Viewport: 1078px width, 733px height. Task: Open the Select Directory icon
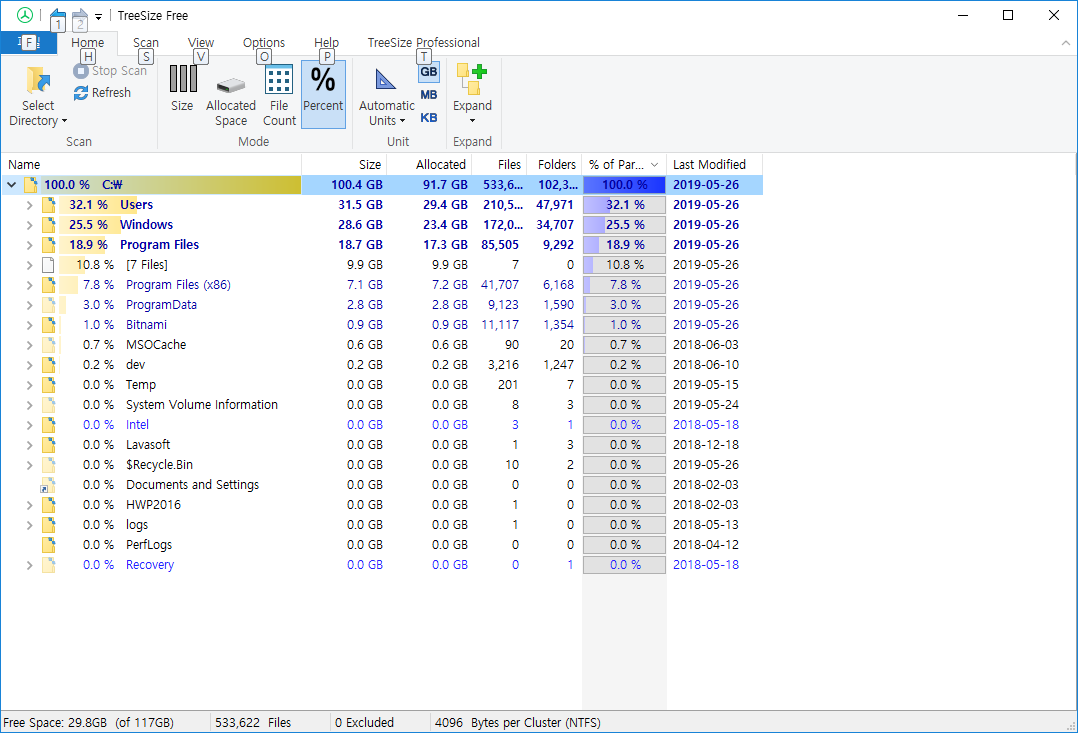click(x=38, y=80)
